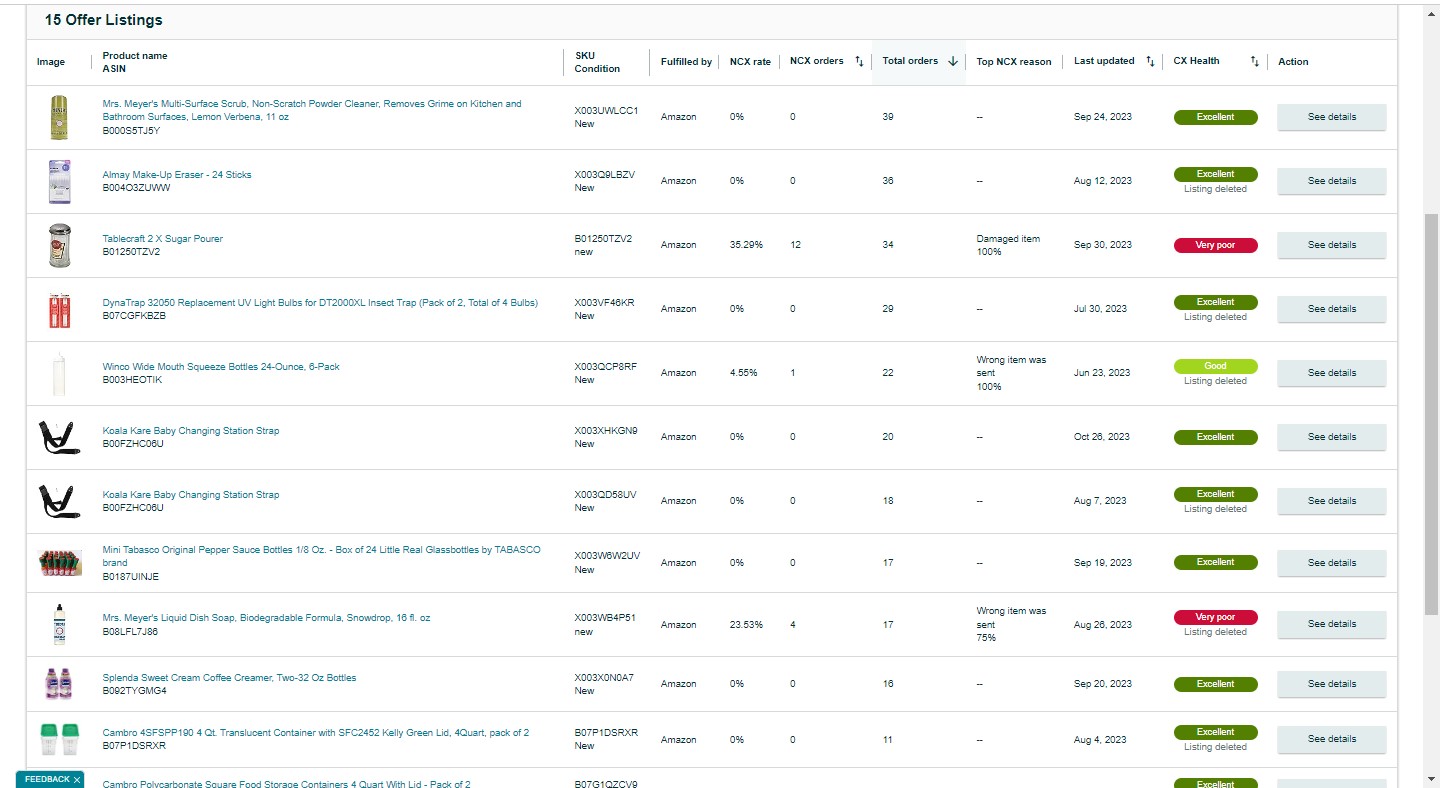See details for DynaTrap UV Light Bulbs
This screenshot has width=1440, height=788.
[x=1332, y=309]
